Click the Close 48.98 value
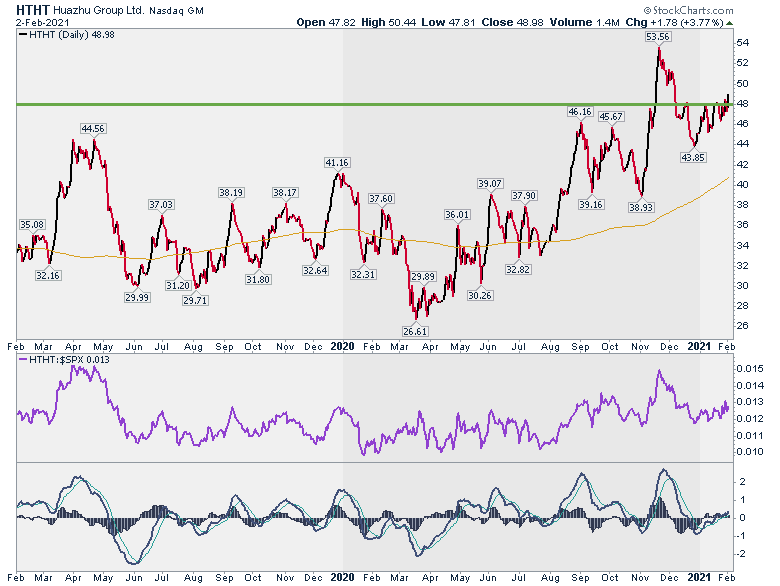This screenshot has width=780, height=586. (x=512, y=22)
